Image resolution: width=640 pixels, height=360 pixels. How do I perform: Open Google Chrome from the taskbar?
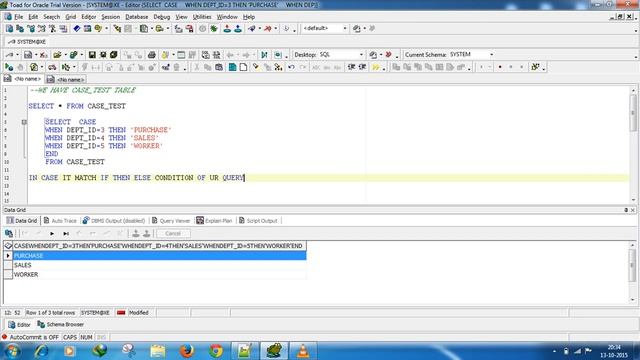tap(216, 351)
